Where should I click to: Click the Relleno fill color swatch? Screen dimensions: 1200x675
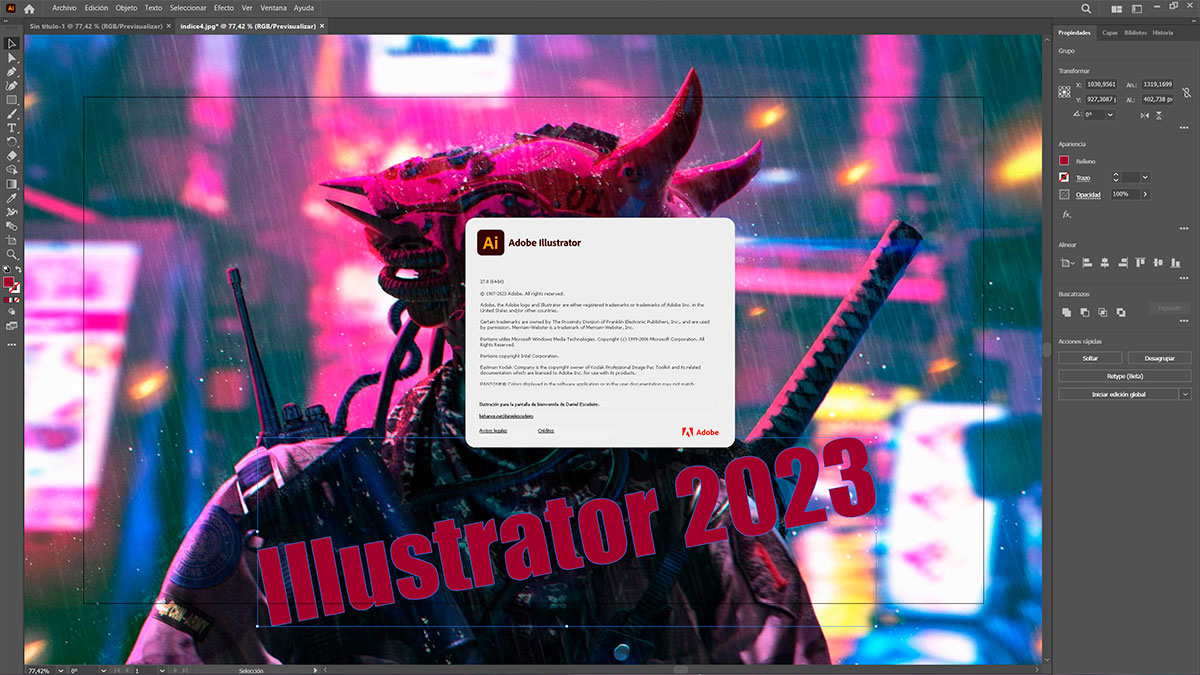1065,160
